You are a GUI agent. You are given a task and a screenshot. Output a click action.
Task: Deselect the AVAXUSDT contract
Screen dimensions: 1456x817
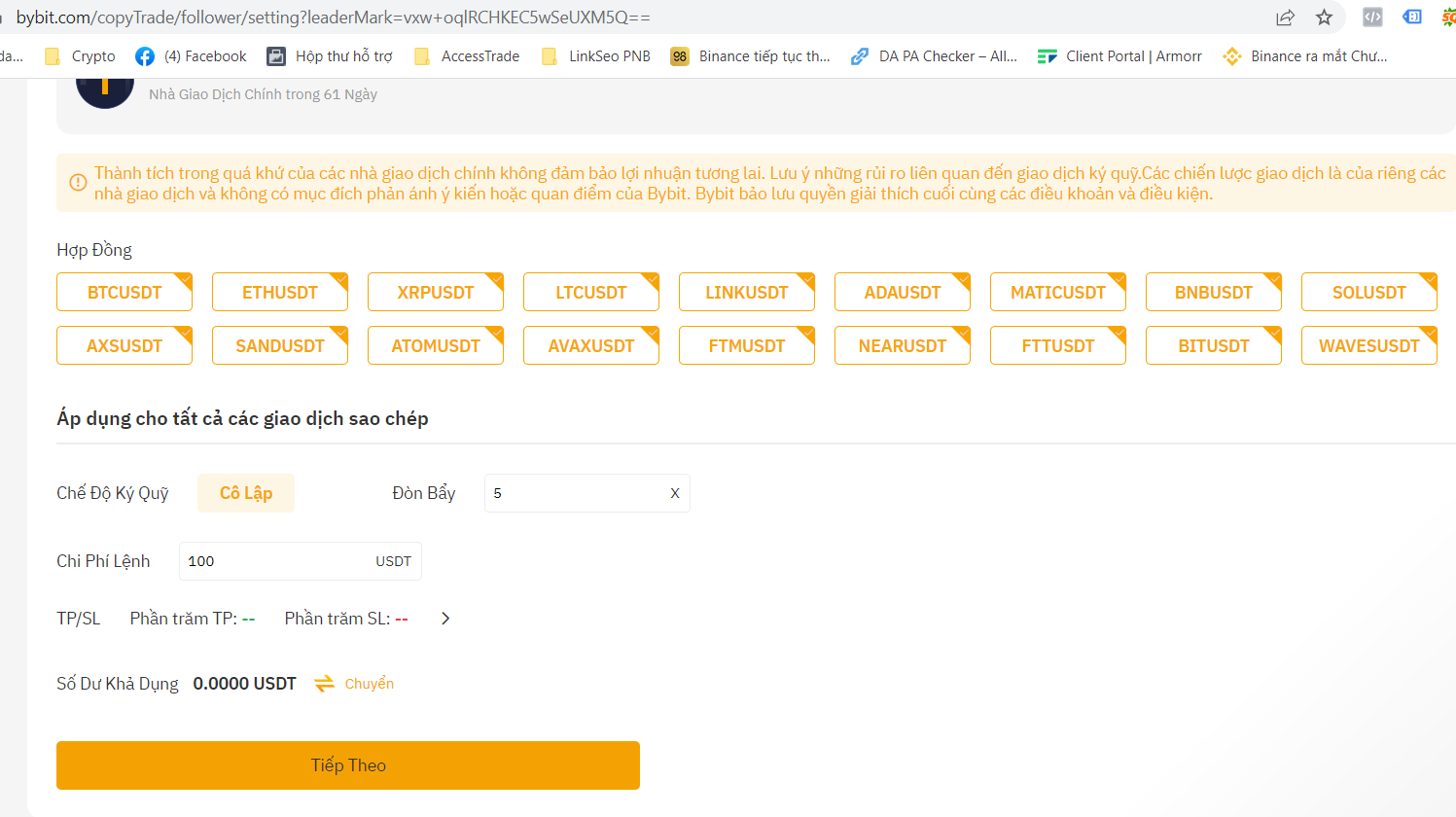[591, 345]
